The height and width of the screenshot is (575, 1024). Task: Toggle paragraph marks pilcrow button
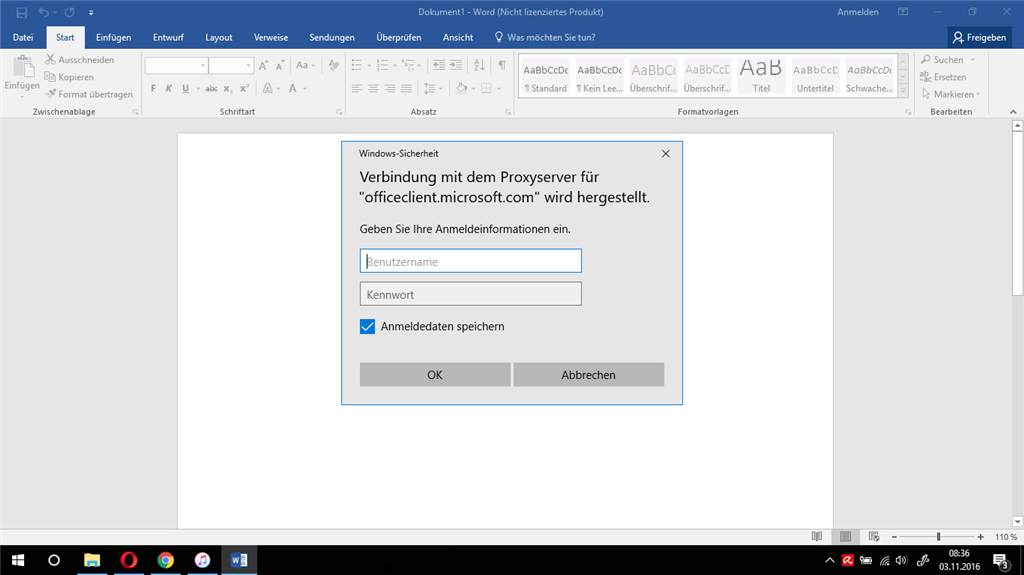tap(502, 65)
